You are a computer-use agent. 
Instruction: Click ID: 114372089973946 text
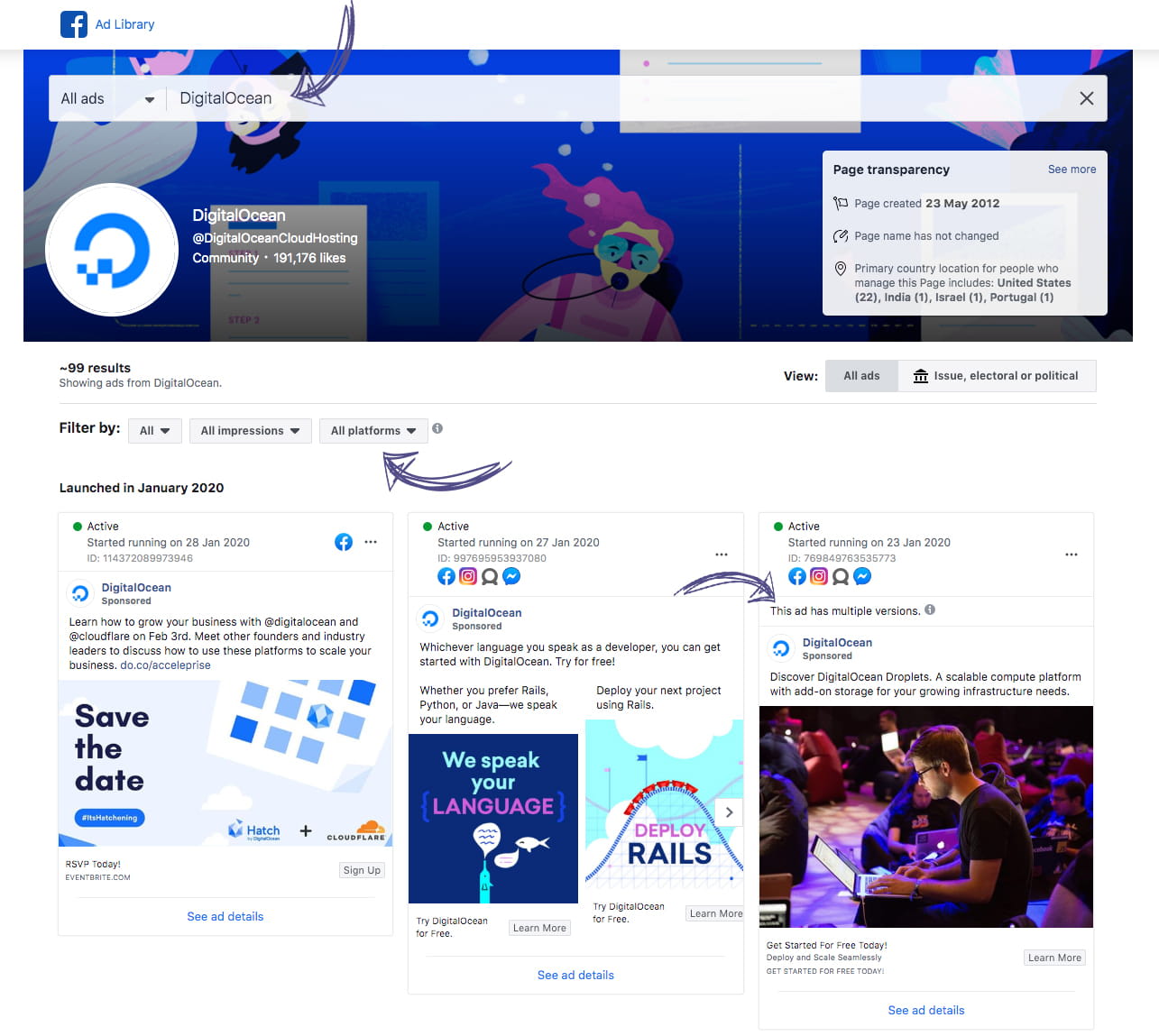140,558
